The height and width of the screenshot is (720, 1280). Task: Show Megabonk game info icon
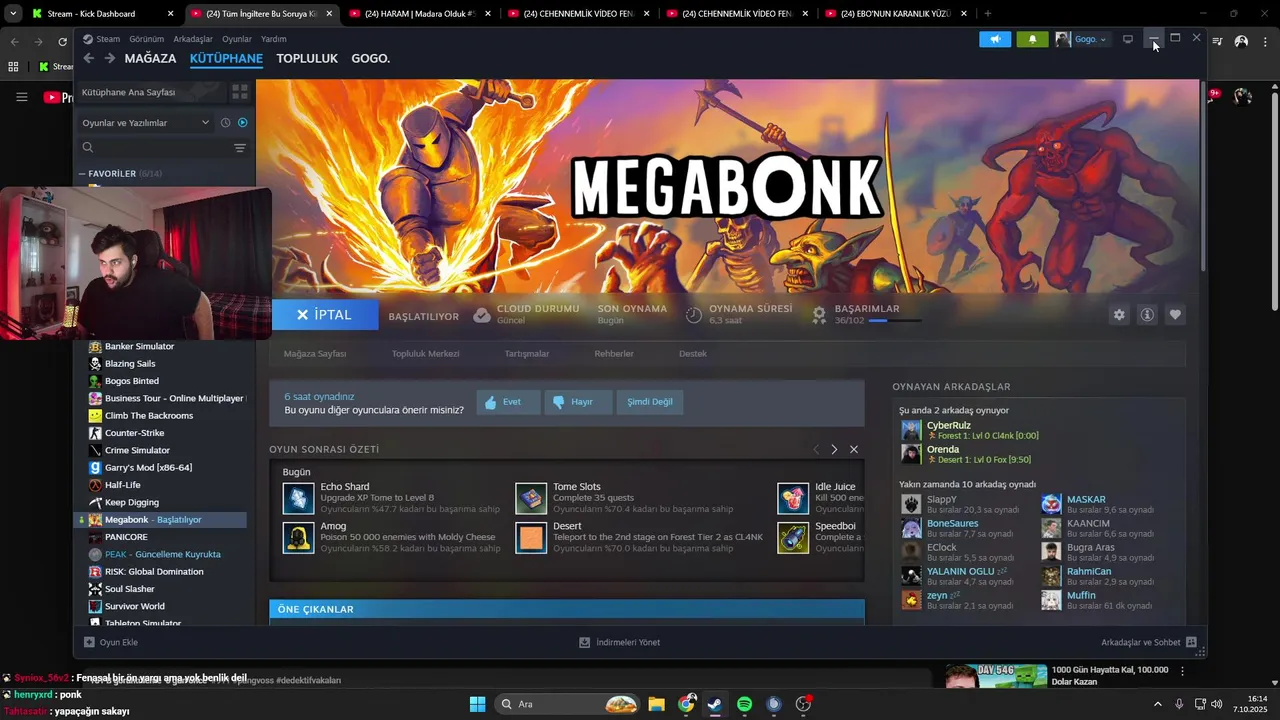coord(1147,314)
